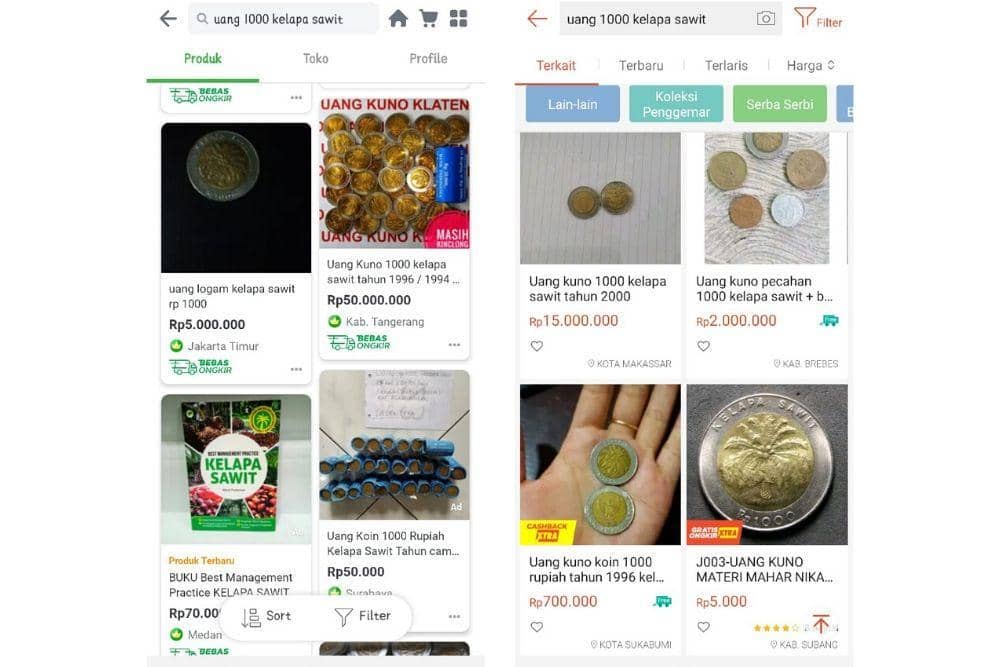Switch to the Terbaru tab
This screenshot has height=667, width=1000.
(x=640, y=65)
